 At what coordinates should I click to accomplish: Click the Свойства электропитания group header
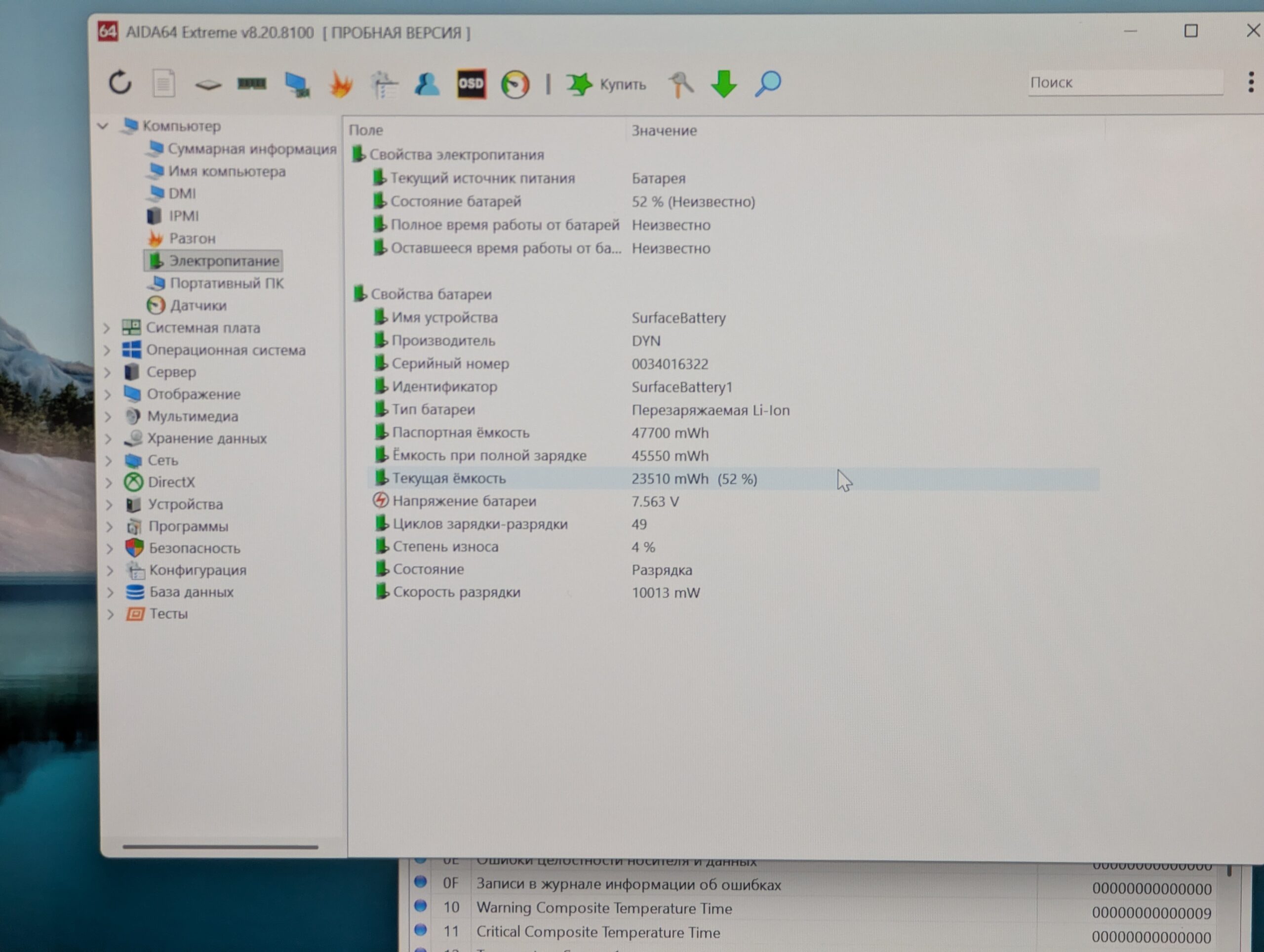click(447, 154)
